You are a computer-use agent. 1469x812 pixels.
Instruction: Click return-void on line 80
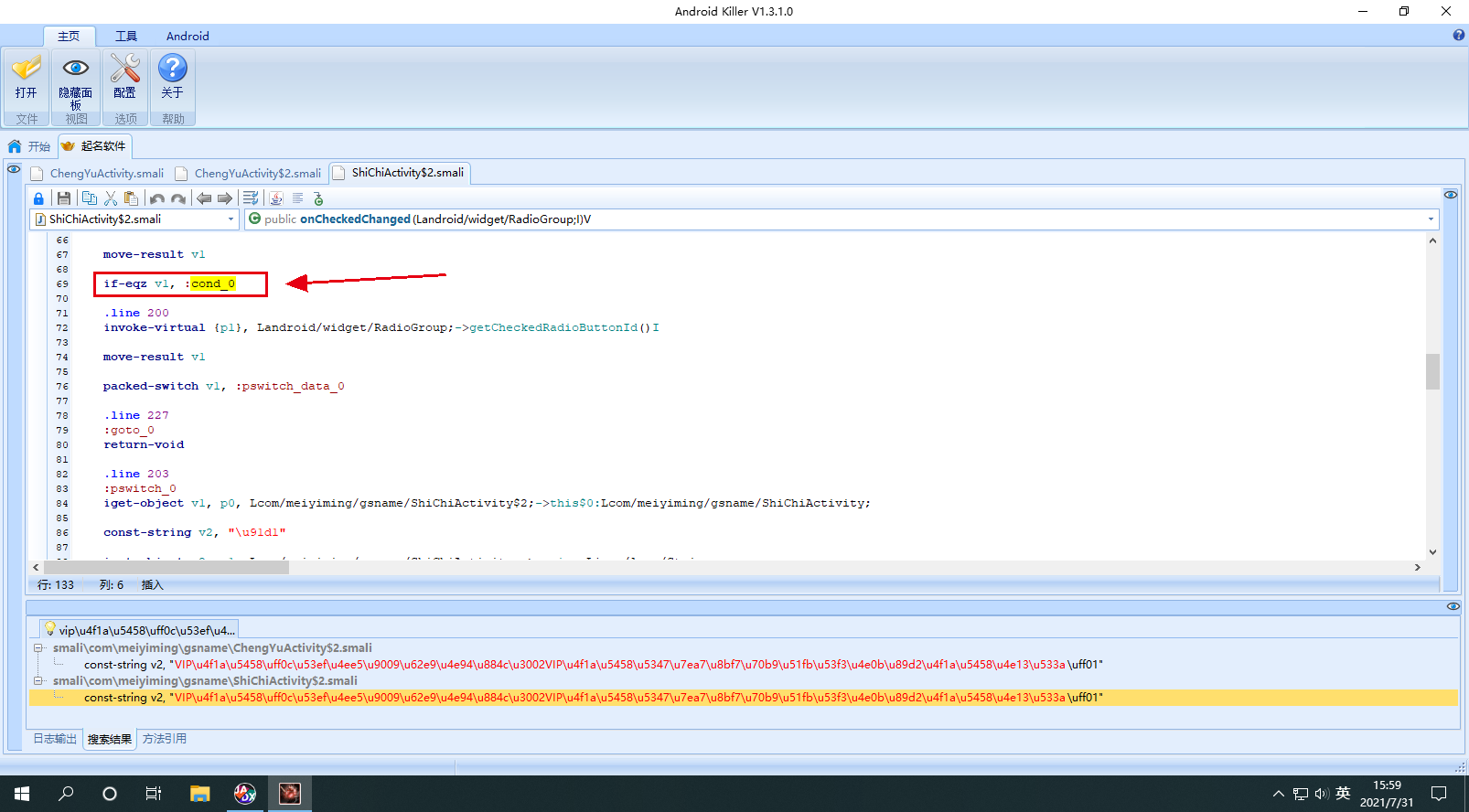point(144,444)
